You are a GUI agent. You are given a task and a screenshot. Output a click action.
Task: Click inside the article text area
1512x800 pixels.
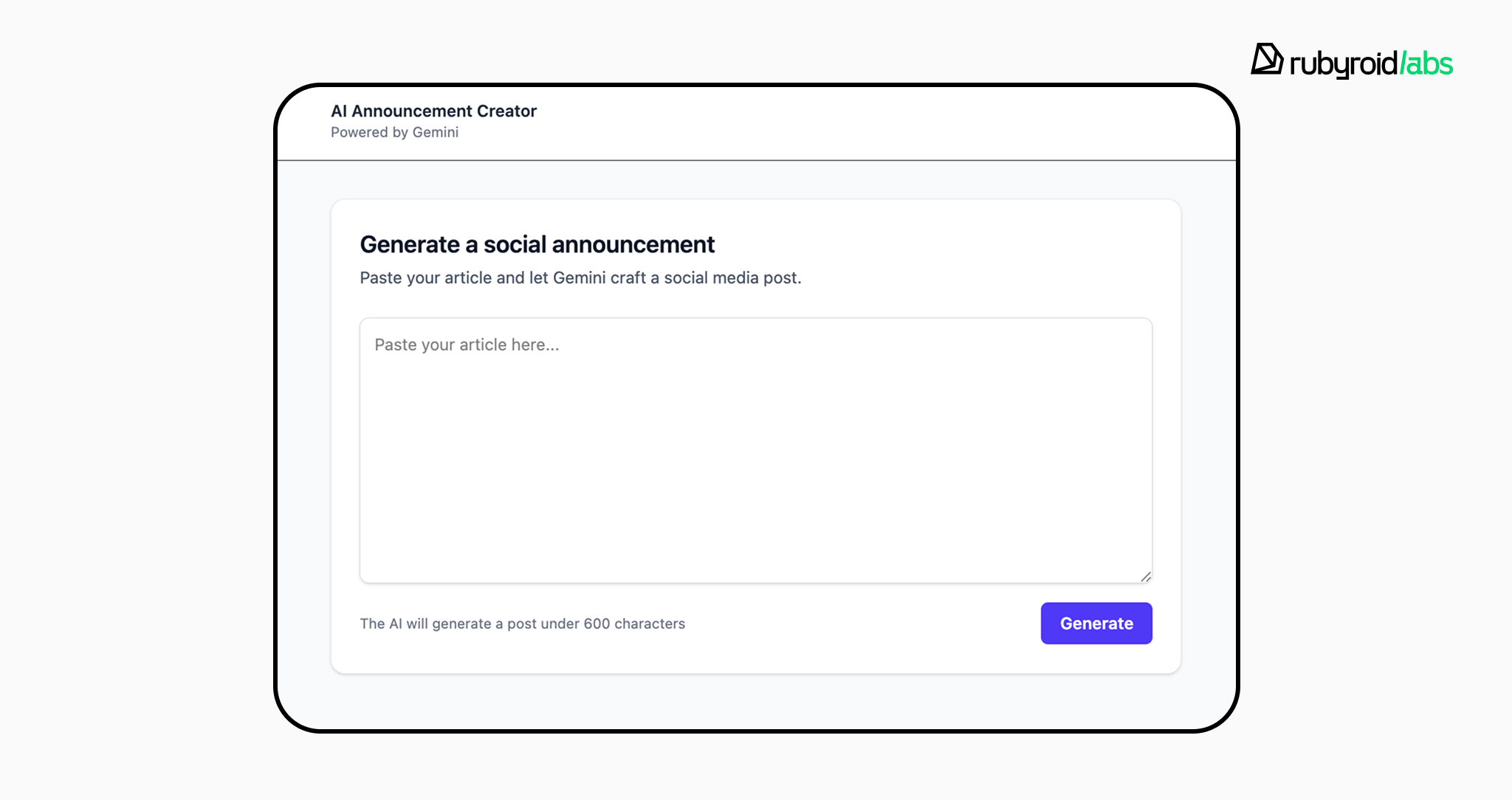pos(755,450)
